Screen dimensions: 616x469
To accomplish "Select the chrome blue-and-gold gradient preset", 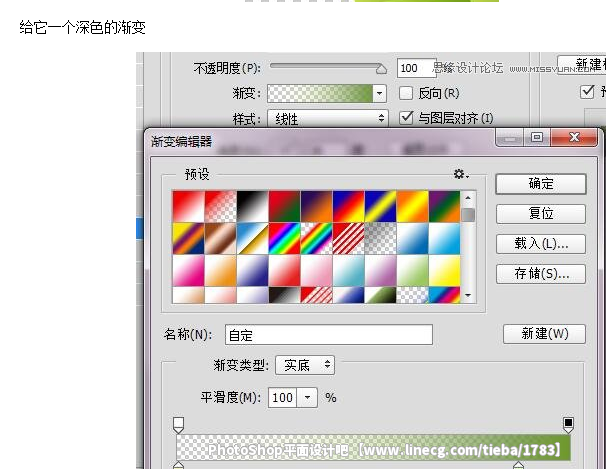I will click(253, 239).
